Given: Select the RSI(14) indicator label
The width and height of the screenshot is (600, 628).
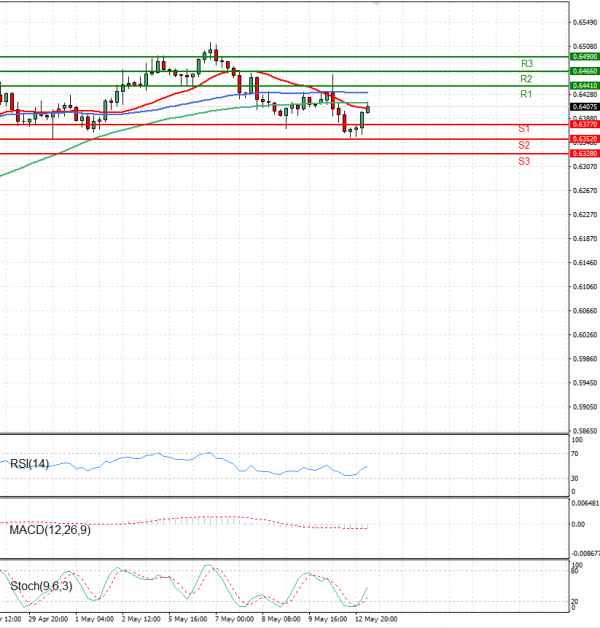Looking at the screenshot, I should coord(29,463).
